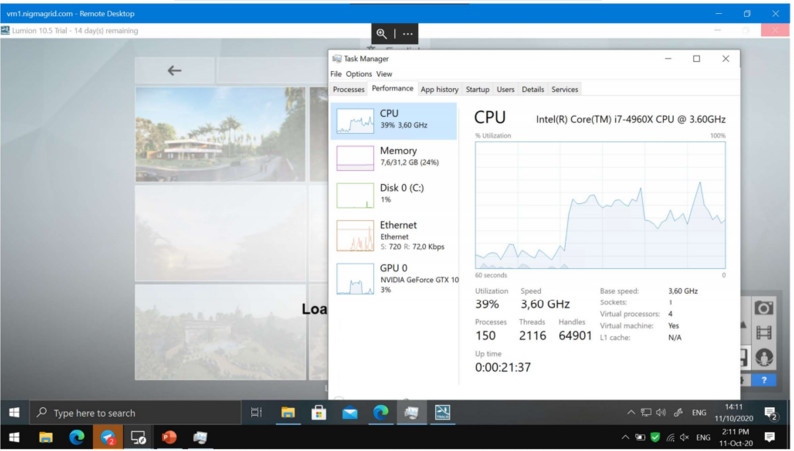Select the CPU item in the performance sidebar
This screenshot has height=451, width=794.
pos(395,121)
